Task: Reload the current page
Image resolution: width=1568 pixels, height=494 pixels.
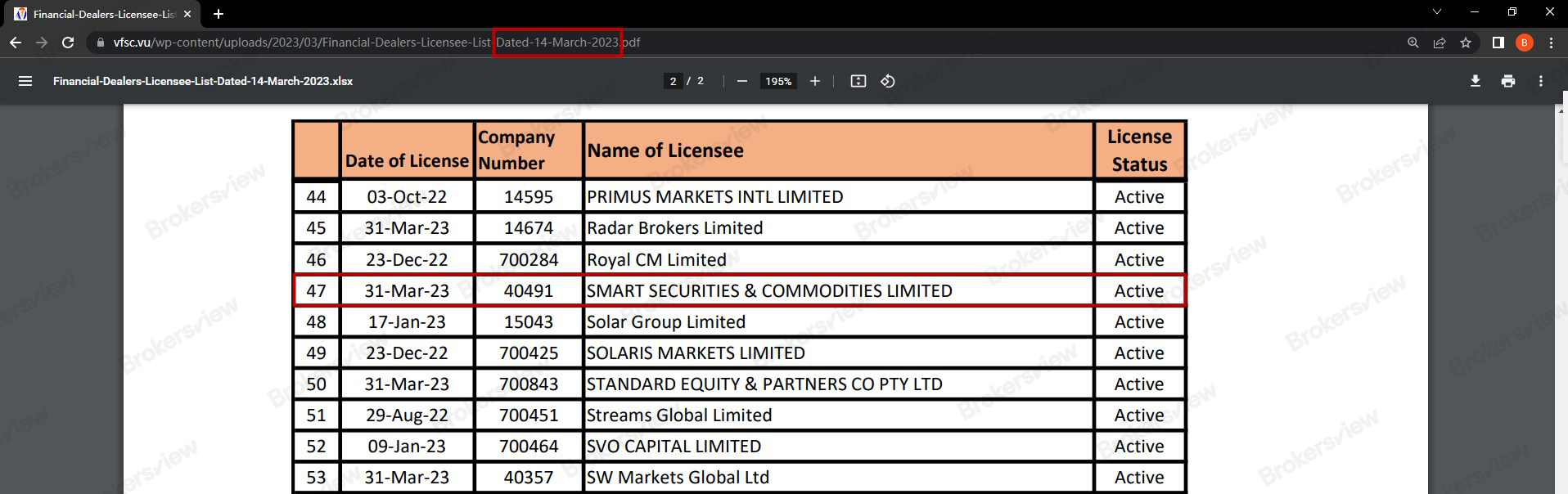Action: coord(68,43)
